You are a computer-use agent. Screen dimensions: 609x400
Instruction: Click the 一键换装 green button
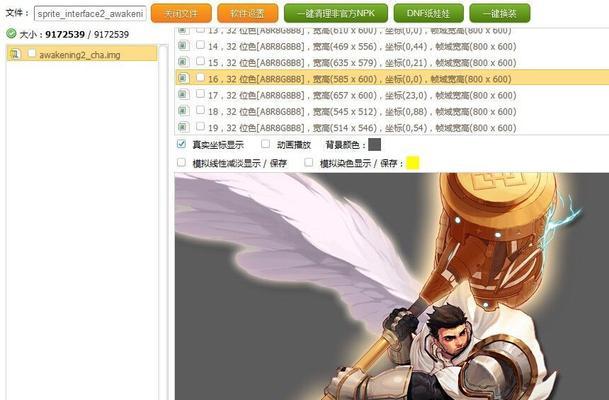coord(499,14)
